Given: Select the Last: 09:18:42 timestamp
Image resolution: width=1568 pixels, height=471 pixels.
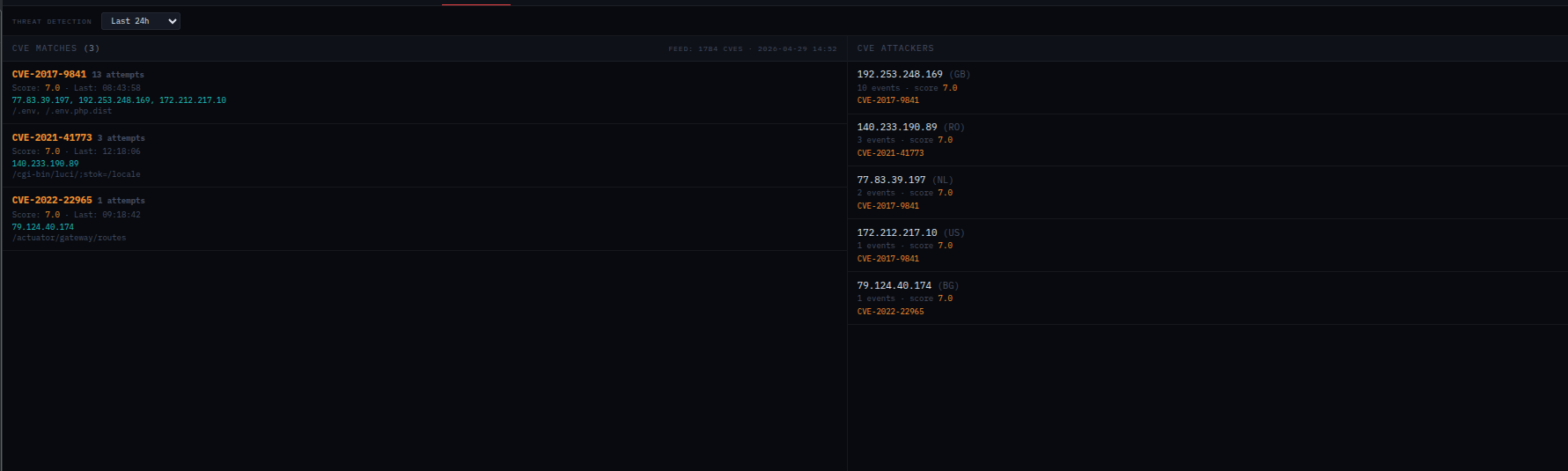Looking at the screenshot, I should pyautogui.click(x=107, y=215).
